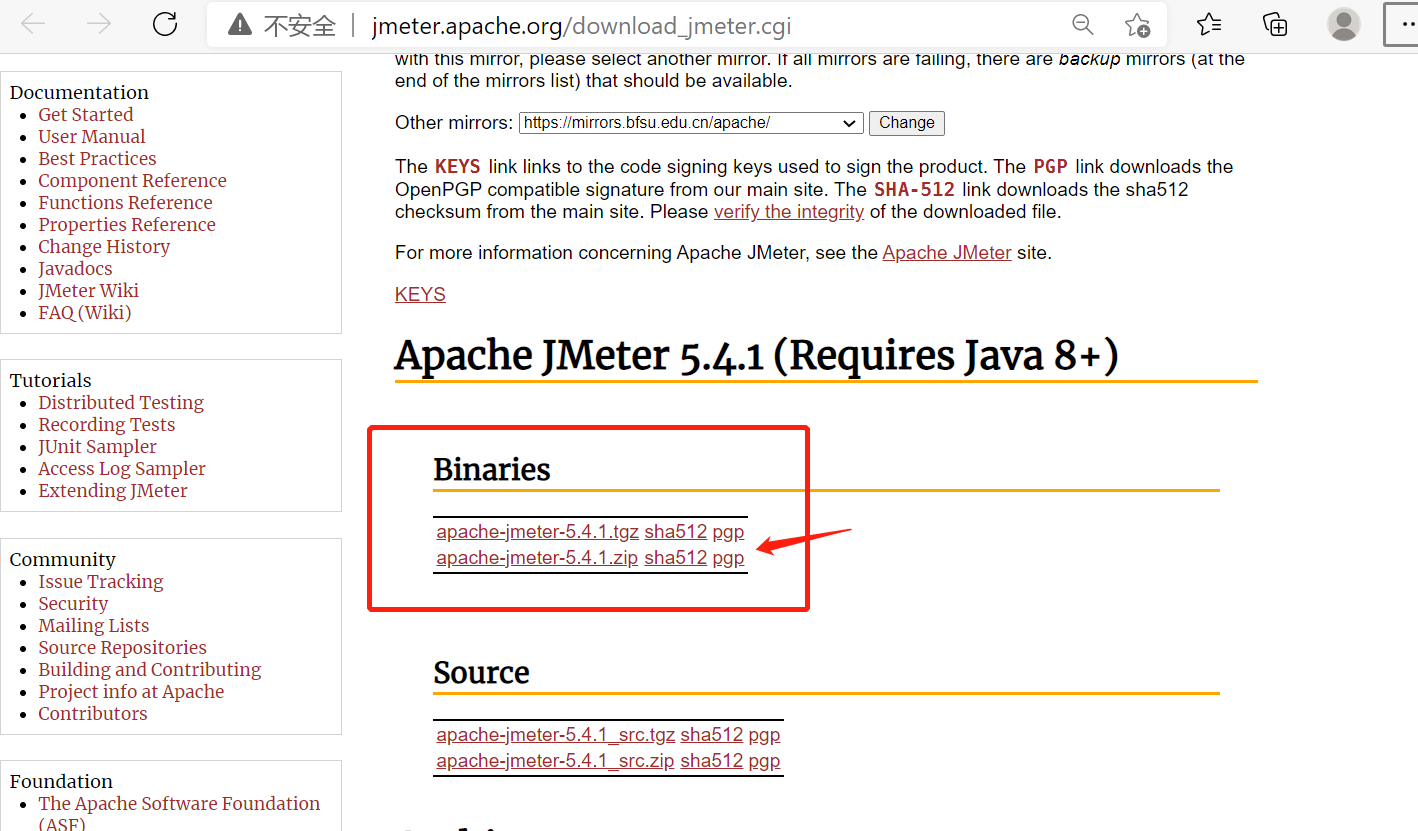The width and height of the screenshot is (1418, 831).
Task: Download apache-jmeter-5.4.1_src.zip source
Action: [556, 761]
